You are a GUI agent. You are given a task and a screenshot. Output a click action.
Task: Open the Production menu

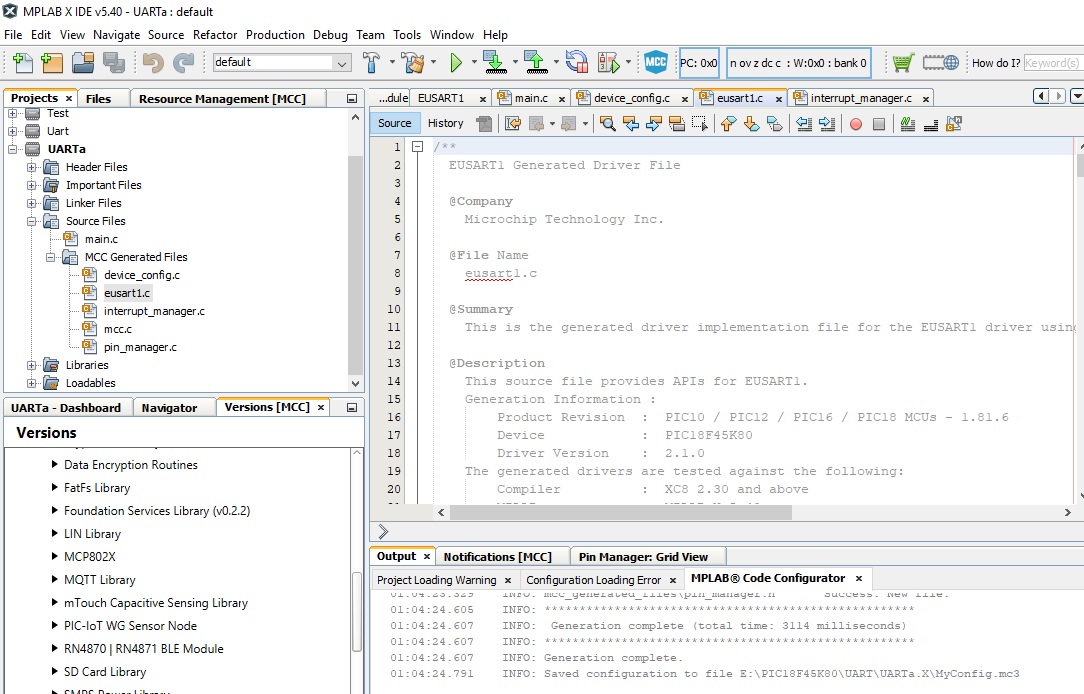click(275, 35)
